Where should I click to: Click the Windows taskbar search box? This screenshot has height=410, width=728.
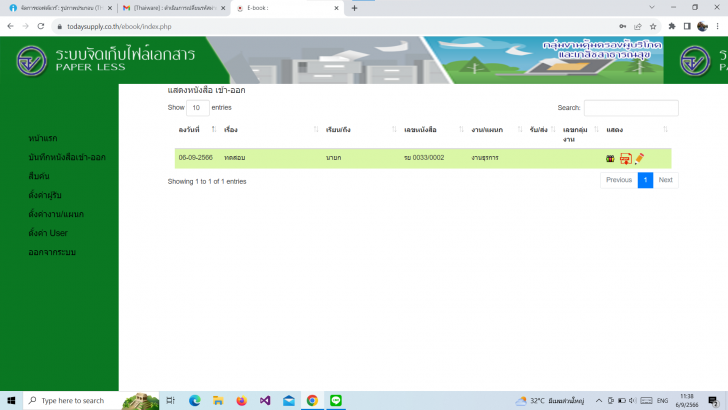pos(91,400)
